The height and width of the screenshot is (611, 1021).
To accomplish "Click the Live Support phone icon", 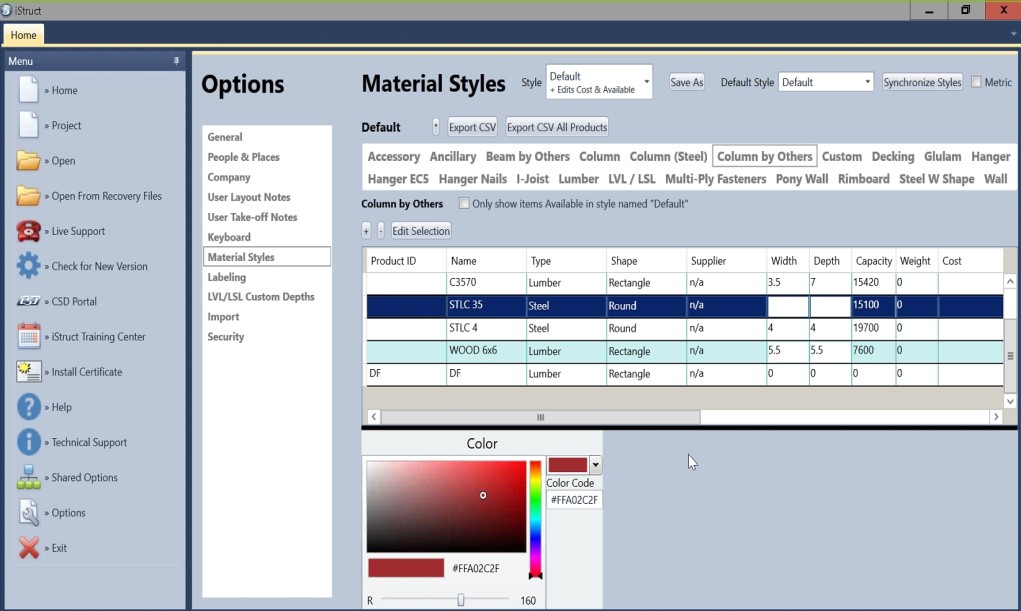I will (x=29, y=231).
